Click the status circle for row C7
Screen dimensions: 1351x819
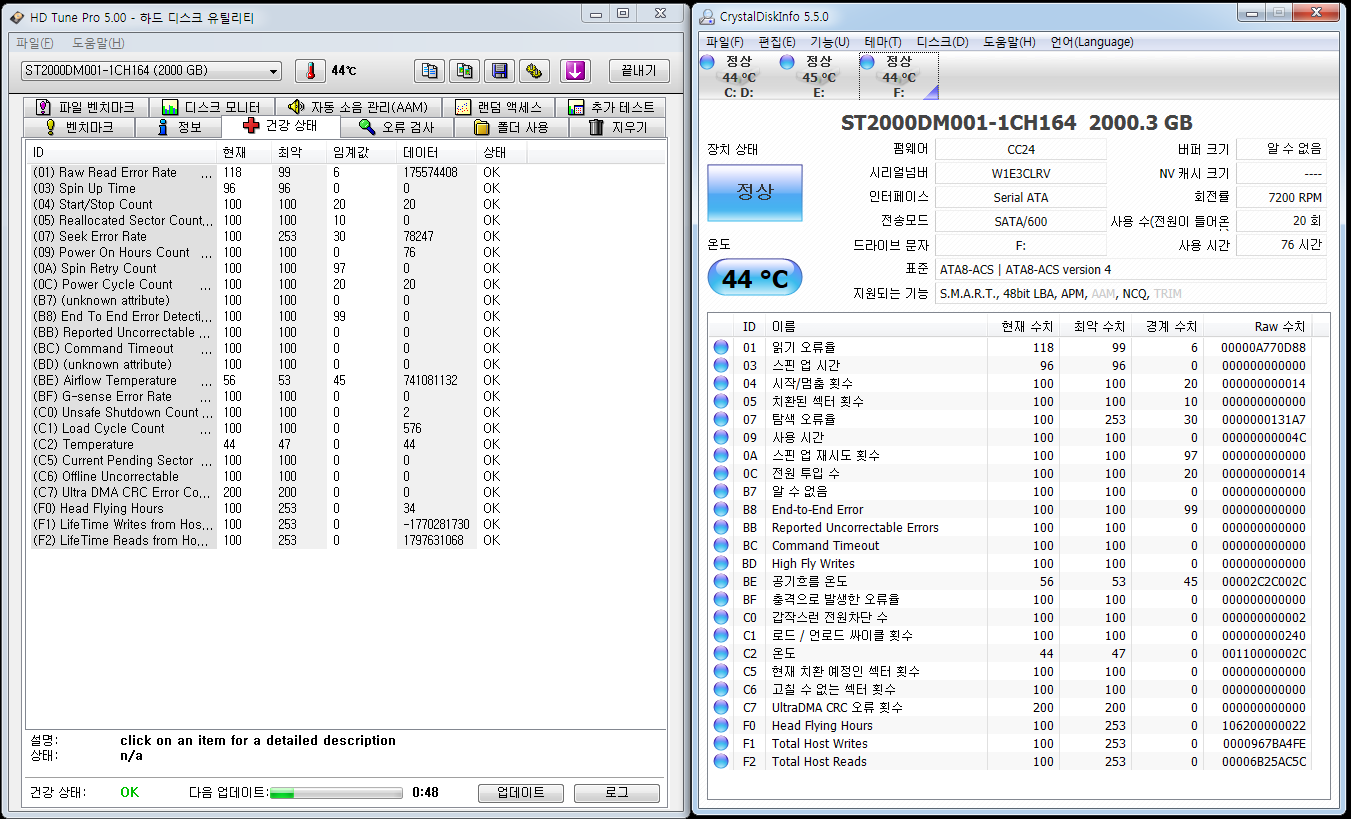pos(721,708)
